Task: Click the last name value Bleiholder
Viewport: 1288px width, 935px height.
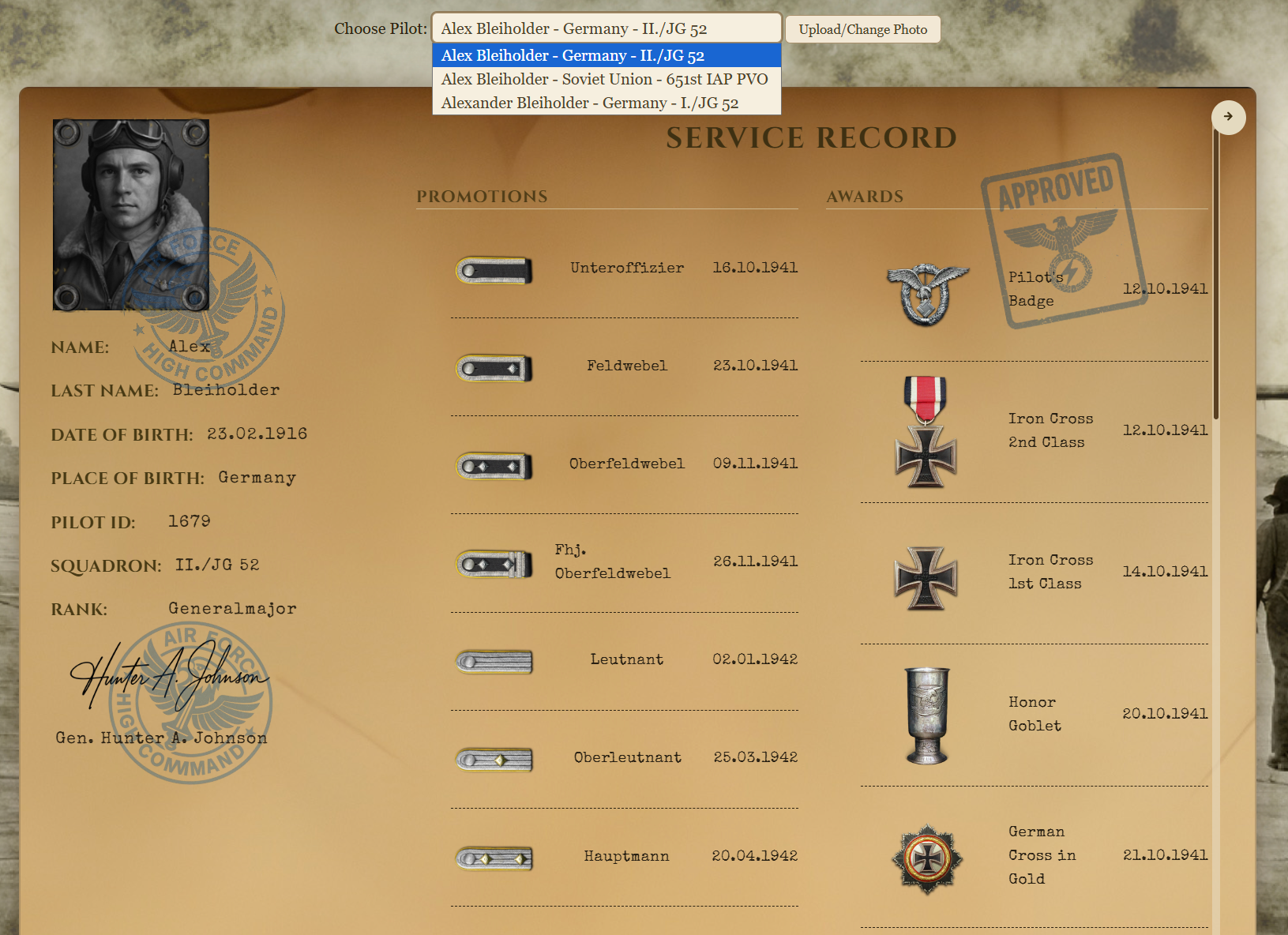Action: pos(226,390)
